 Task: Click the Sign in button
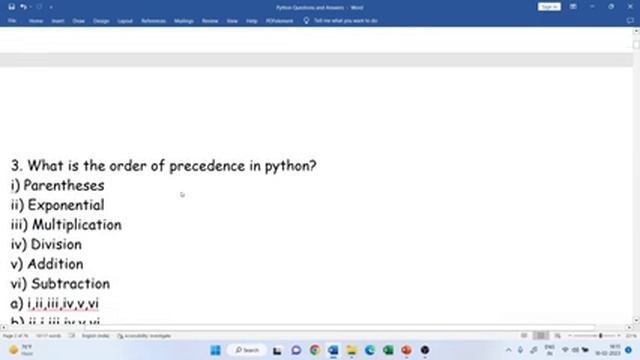(x=549, y=7)
